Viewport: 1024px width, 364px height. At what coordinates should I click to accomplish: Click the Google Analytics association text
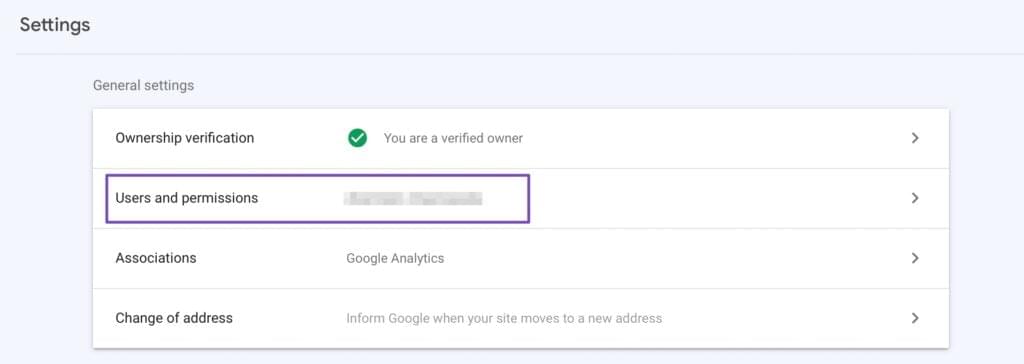click(395, 258)
